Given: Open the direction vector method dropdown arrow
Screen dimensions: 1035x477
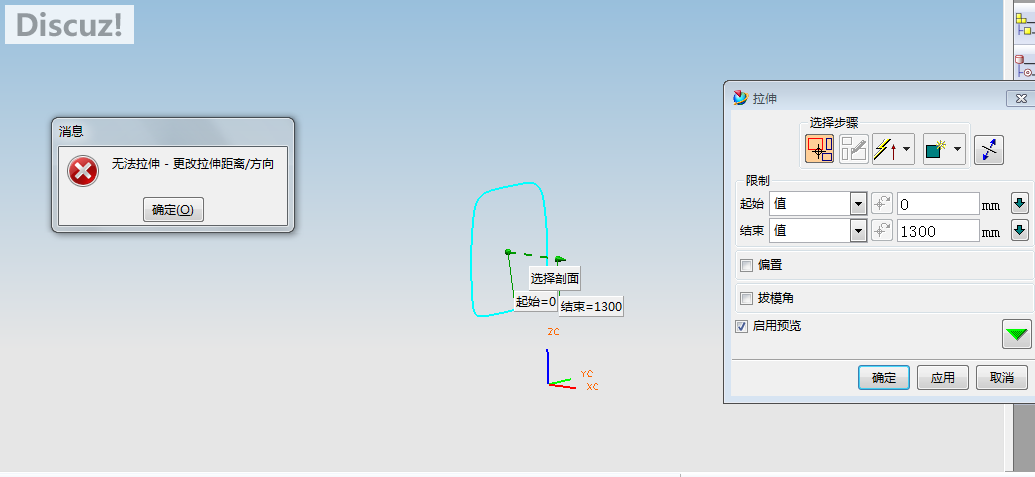Looking at the screenshot, I should (x=907, y=149).
